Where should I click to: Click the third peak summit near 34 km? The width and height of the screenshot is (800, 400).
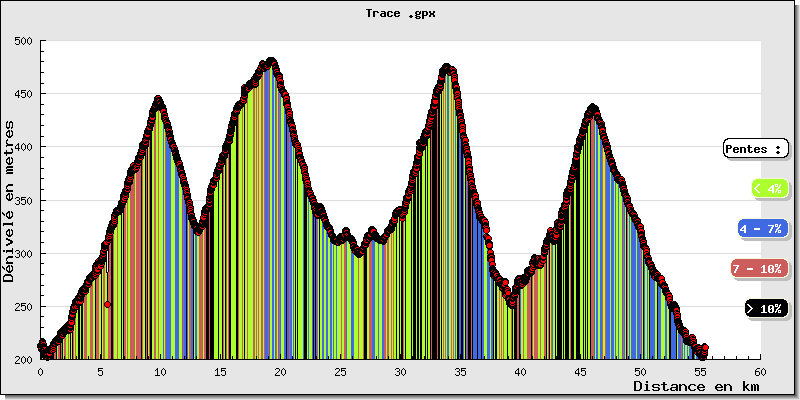pos(447,68)
